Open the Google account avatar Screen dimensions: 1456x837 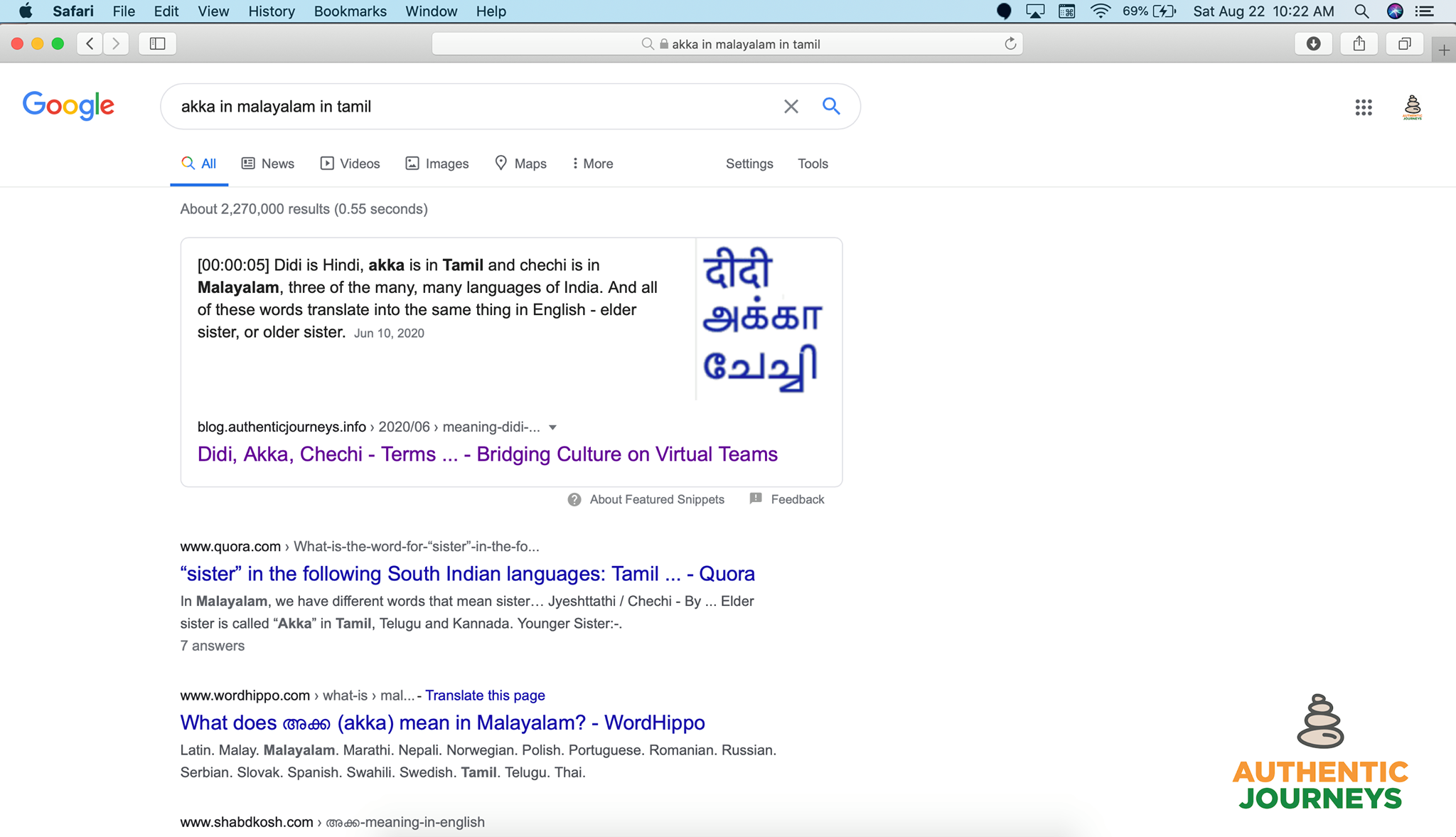[x=1412, y=107]
